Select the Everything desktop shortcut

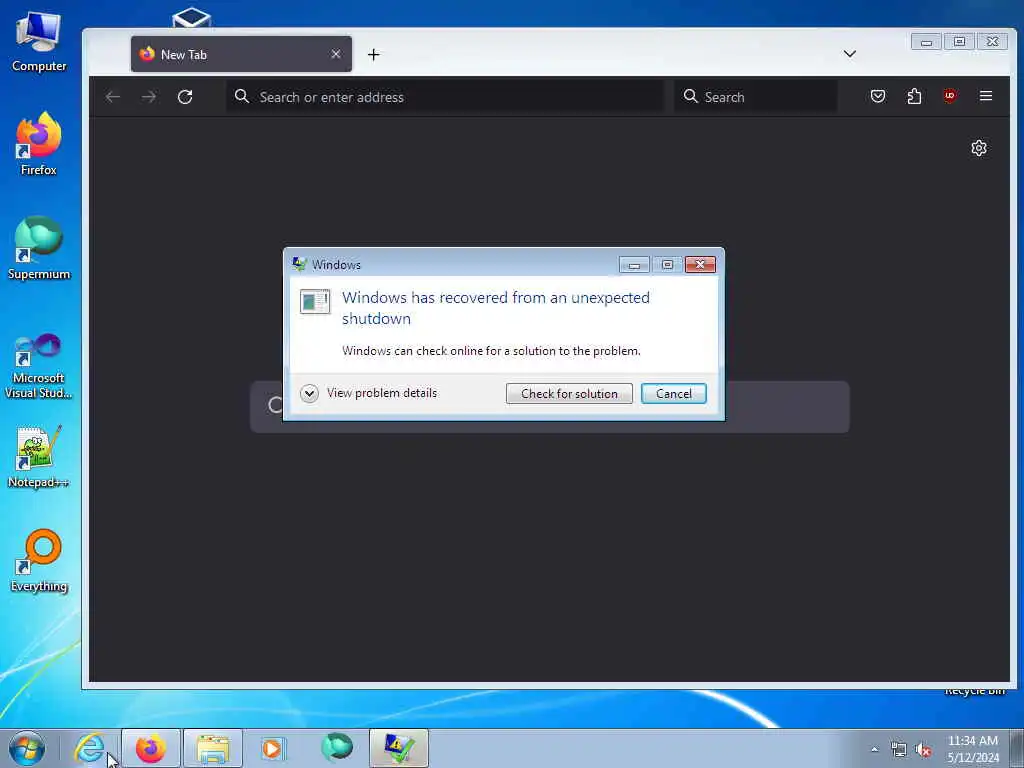point(39,560)
